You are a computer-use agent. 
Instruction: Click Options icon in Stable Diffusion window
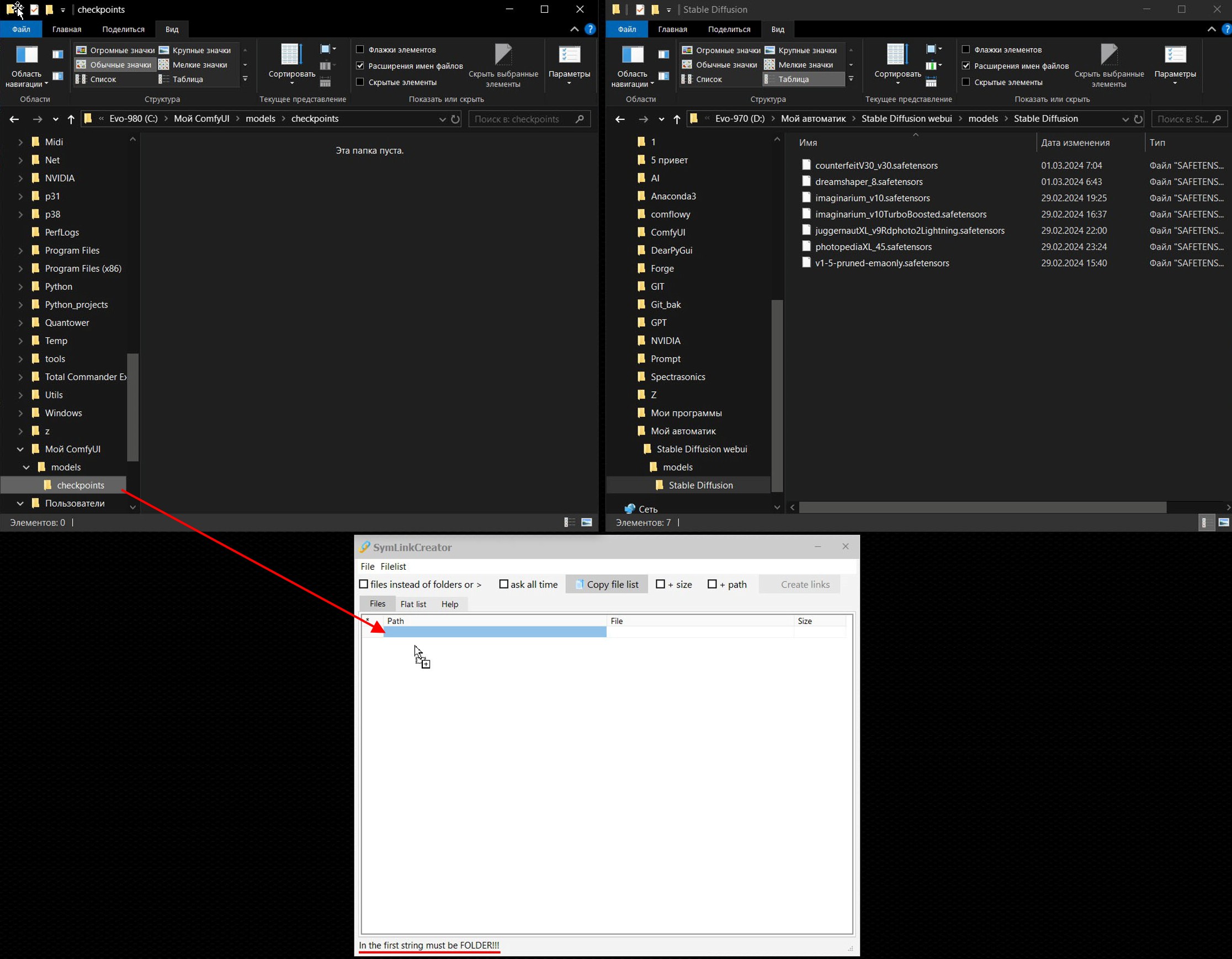[1175, 55]
